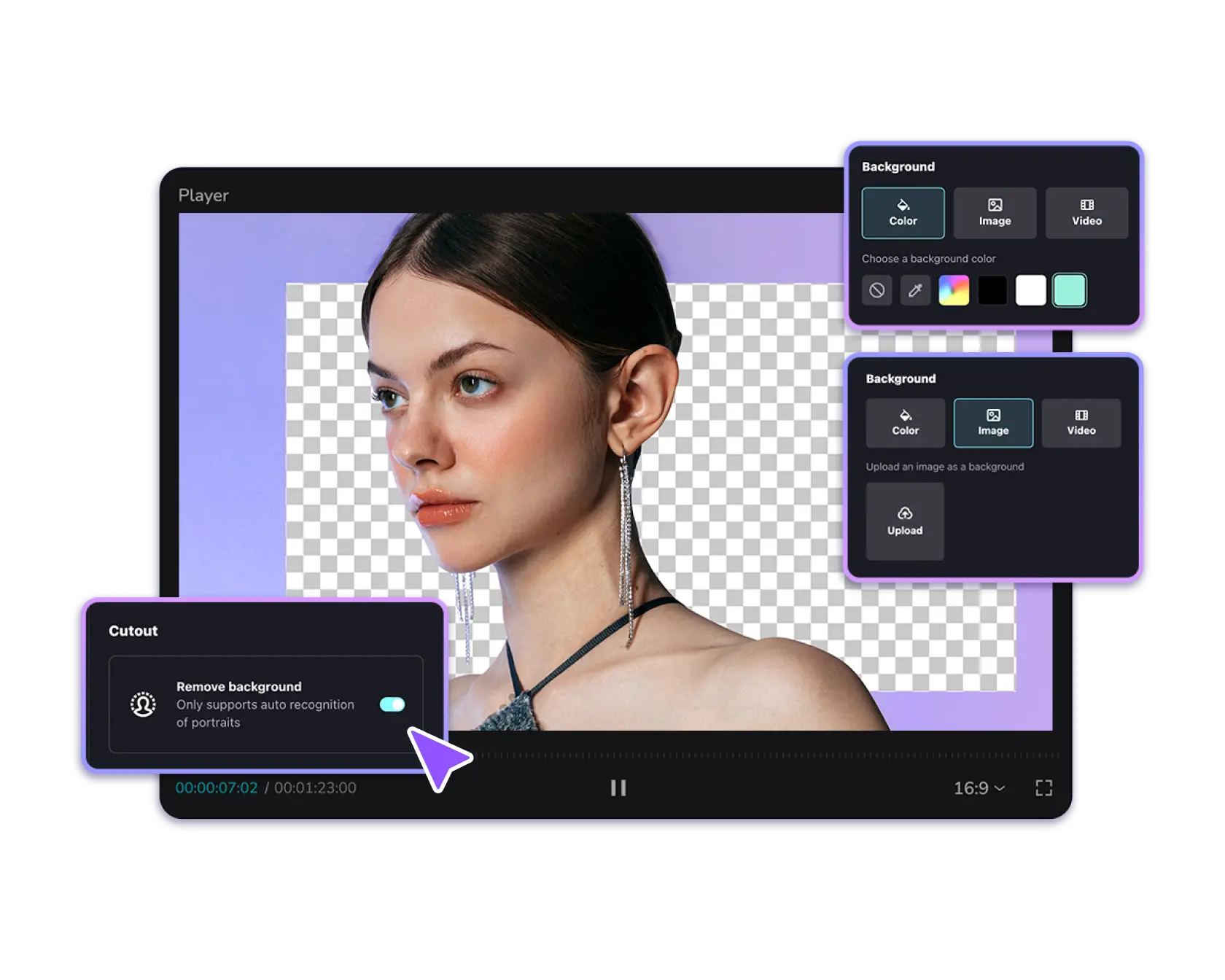Open the 16:9 aspect ratio dropdown
This screenshot has width=1225, height=980.
click(x=979, y=787)
